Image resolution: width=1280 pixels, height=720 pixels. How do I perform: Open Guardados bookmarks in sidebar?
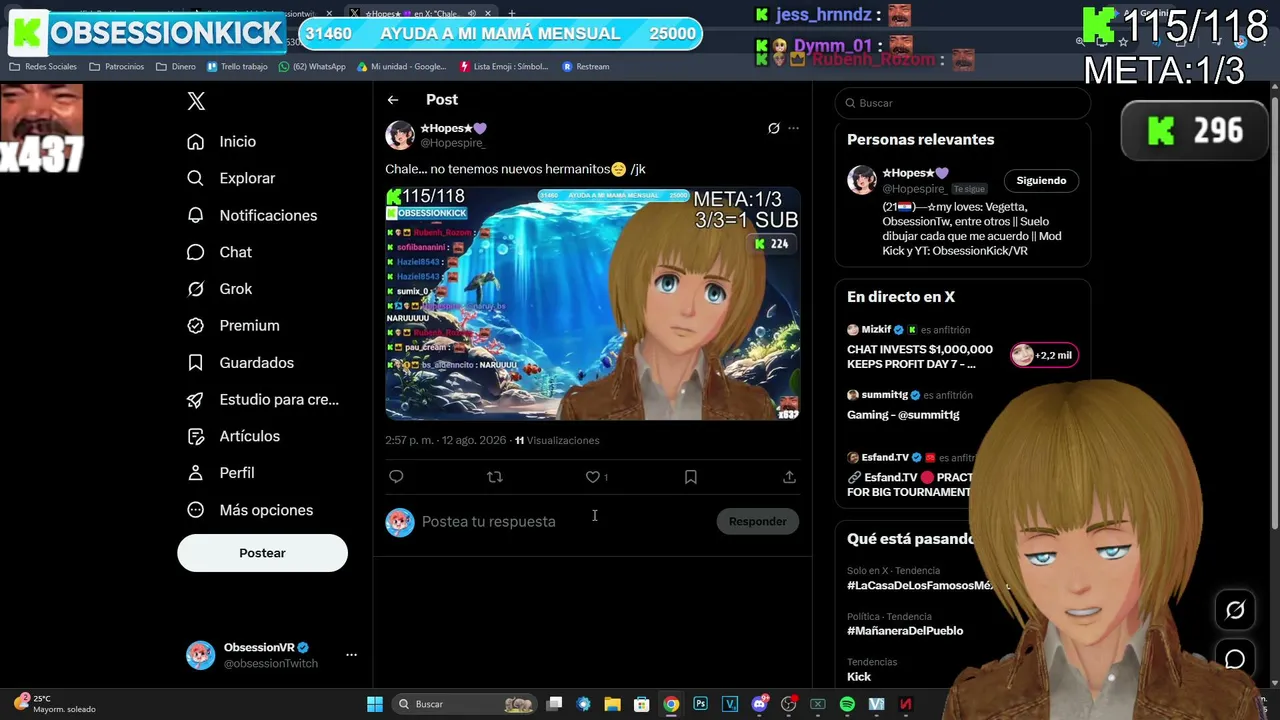[241, 363]
